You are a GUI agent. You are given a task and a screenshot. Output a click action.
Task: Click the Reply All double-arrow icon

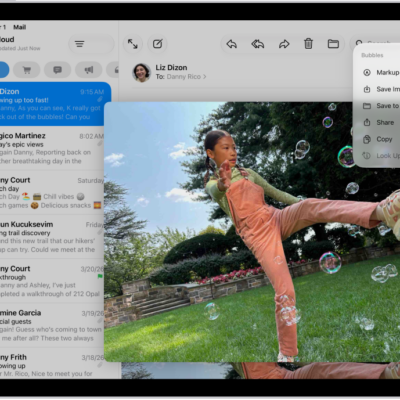coord(258,44)
